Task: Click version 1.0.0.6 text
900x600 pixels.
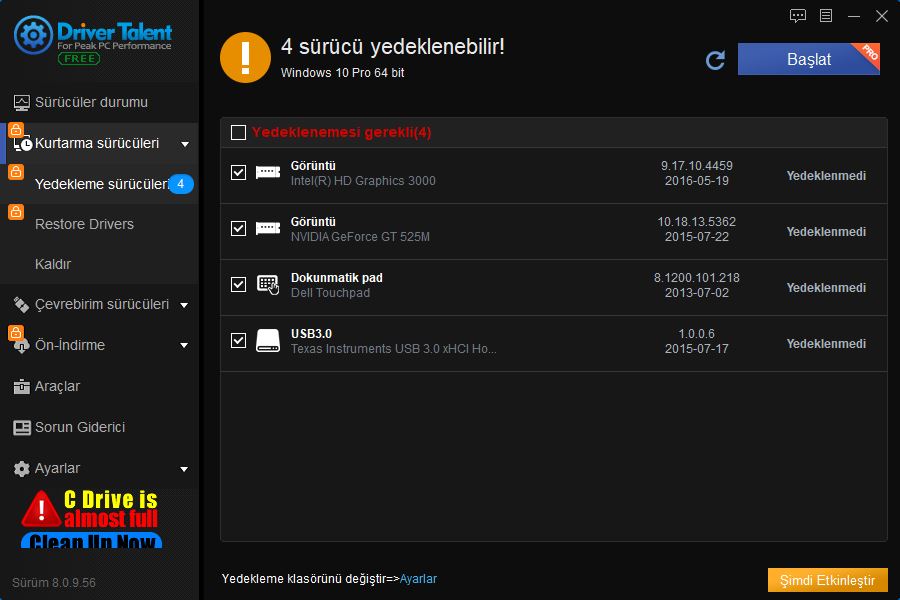Action: click(697, 334)
